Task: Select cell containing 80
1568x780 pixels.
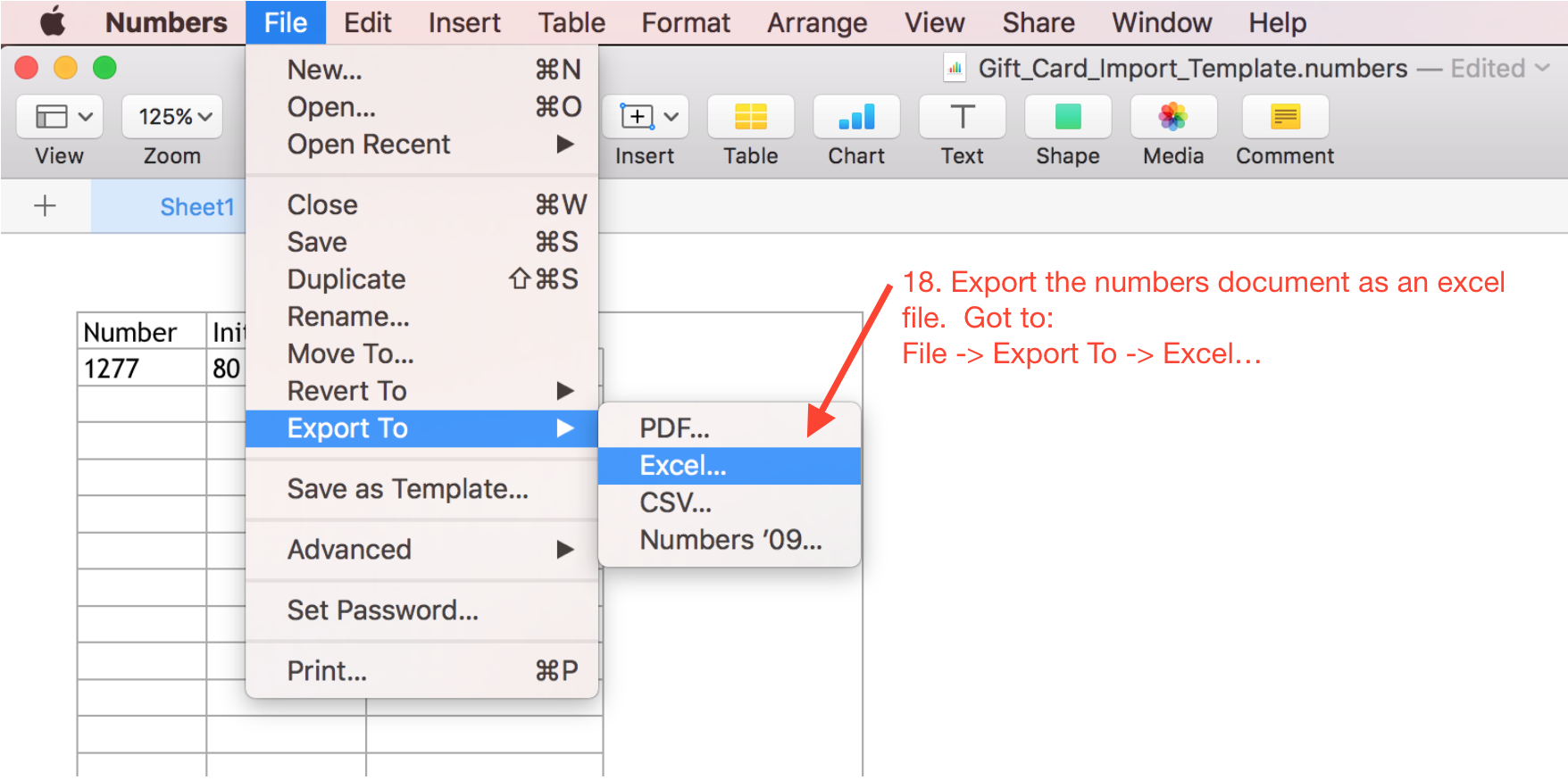Action: click(227, 368)
